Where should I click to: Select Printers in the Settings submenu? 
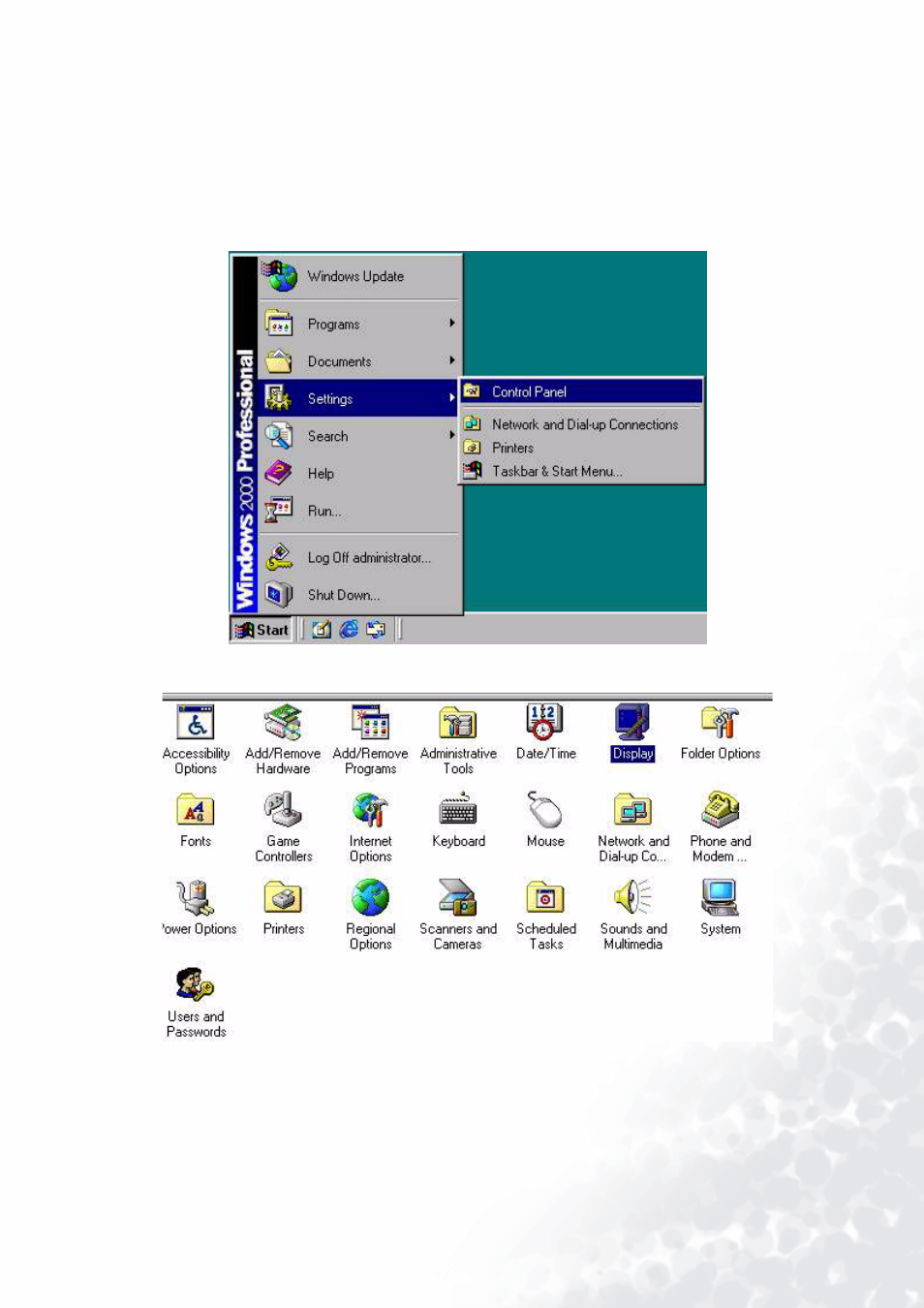(581, 448)
